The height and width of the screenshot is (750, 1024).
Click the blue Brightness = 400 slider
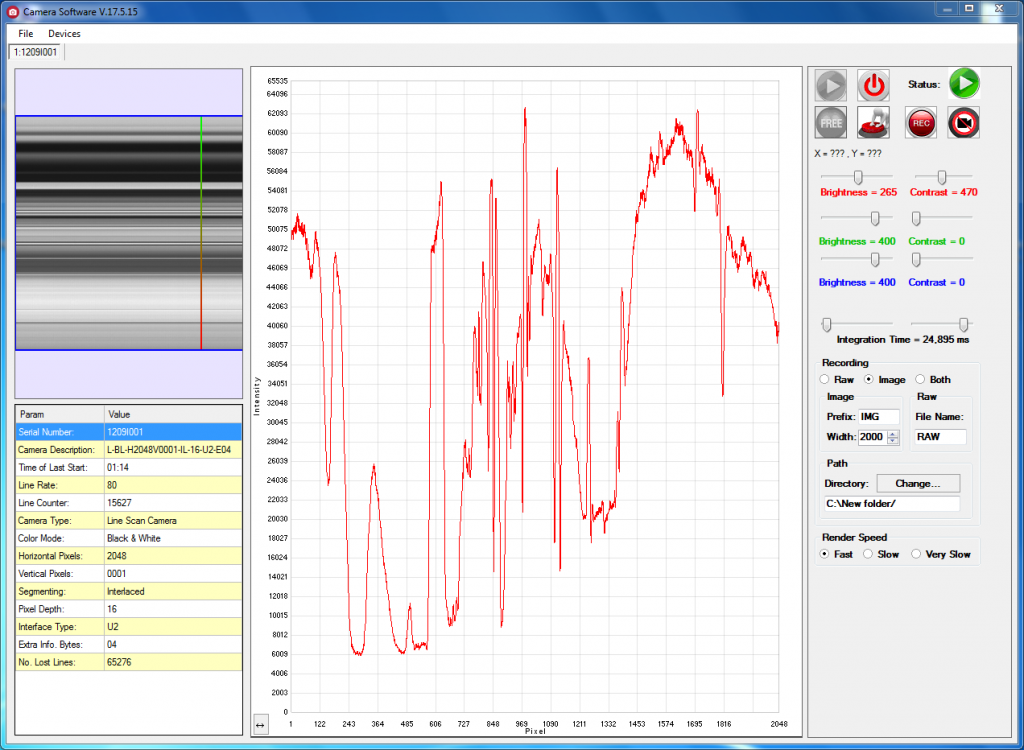pyautogui.click(x=857, y=259)
